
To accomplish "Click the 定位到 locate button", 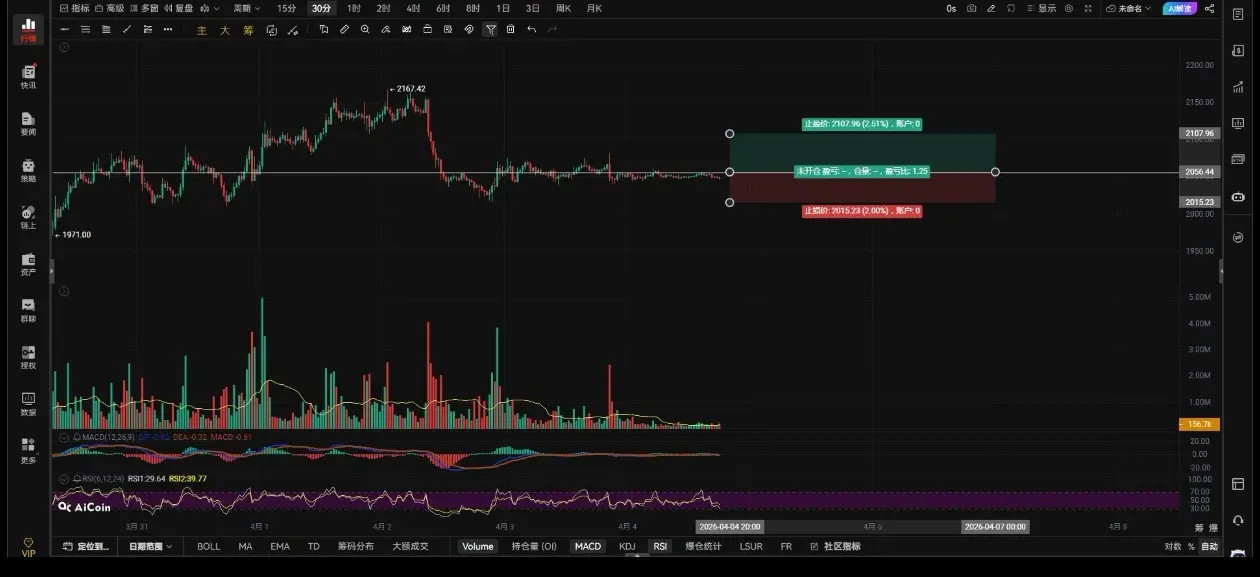I will [x=87, y=546].
